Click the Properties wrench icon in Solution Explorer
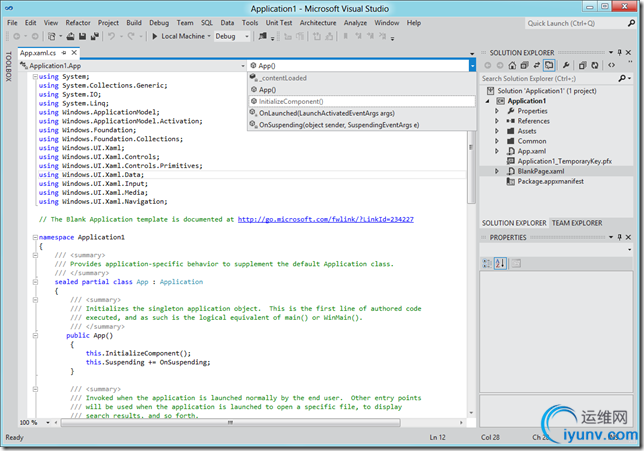The image size is (644, 451). coord(566,65)
